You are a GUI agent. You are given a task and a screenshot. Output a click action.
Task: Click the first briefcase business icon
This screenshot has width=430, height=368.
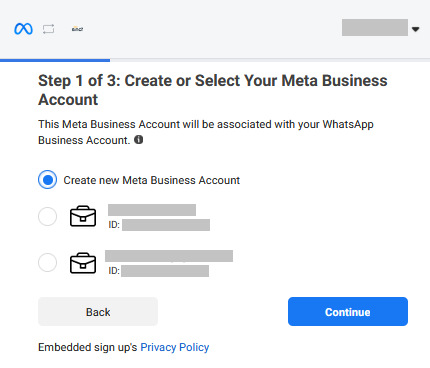tap(83, 216)
